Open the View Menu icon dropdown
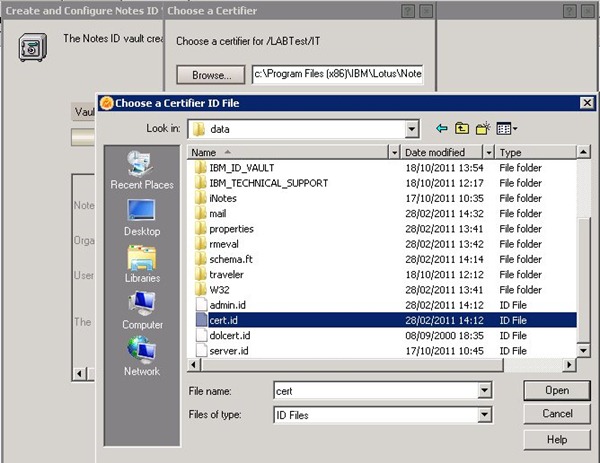Viewport: 600px width, 463px height. [x=507, y=129]
